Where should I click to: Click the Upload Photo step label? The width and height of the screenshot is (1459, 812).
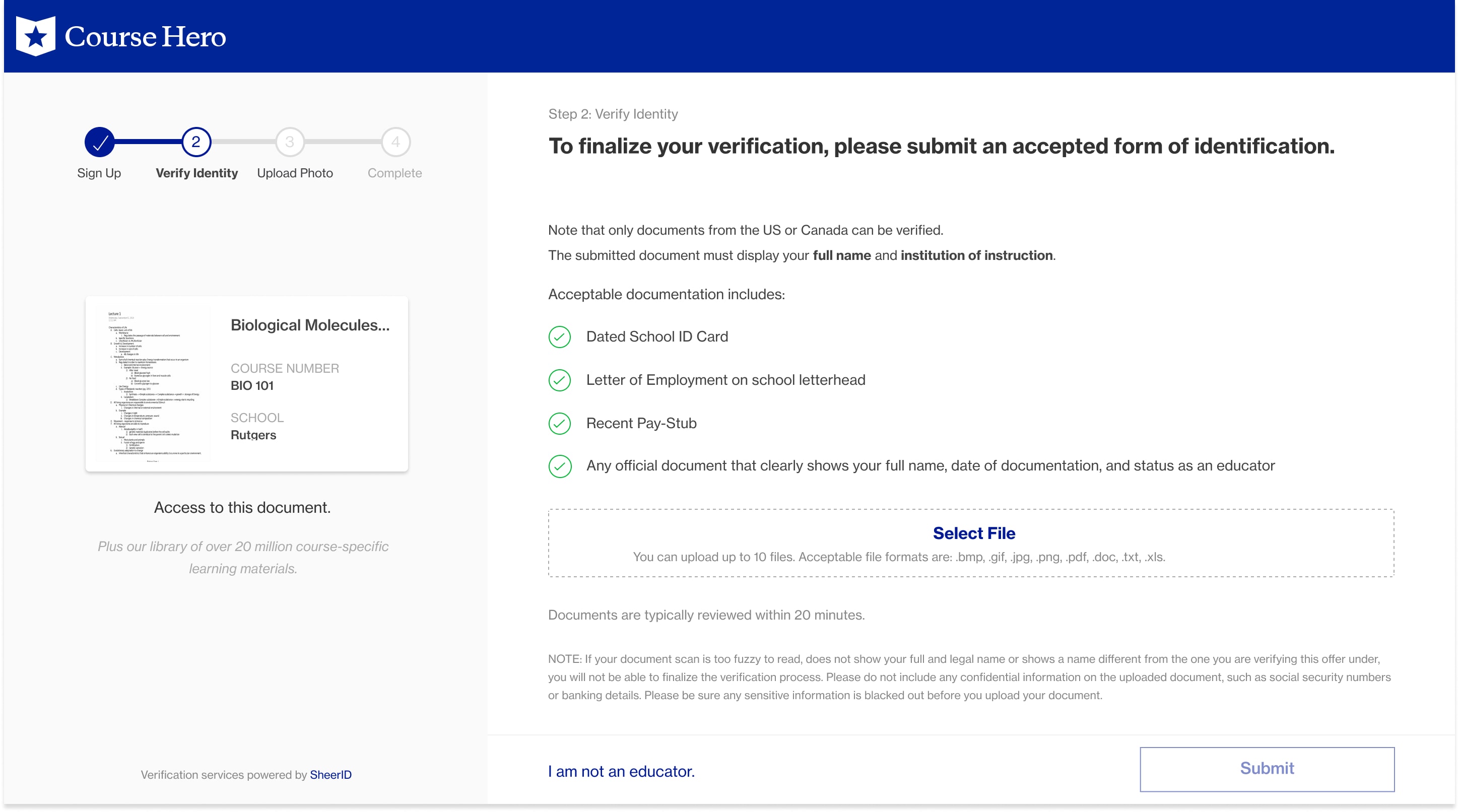coord(295,173)
